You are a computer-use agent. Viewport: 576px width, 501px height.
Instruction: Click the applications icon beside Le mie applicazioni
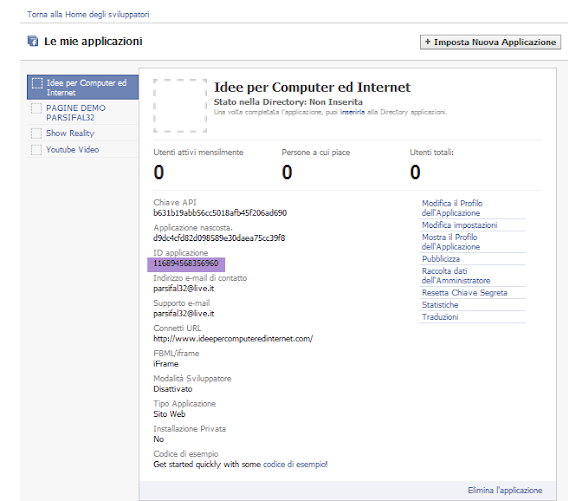(x=33, y=41)
